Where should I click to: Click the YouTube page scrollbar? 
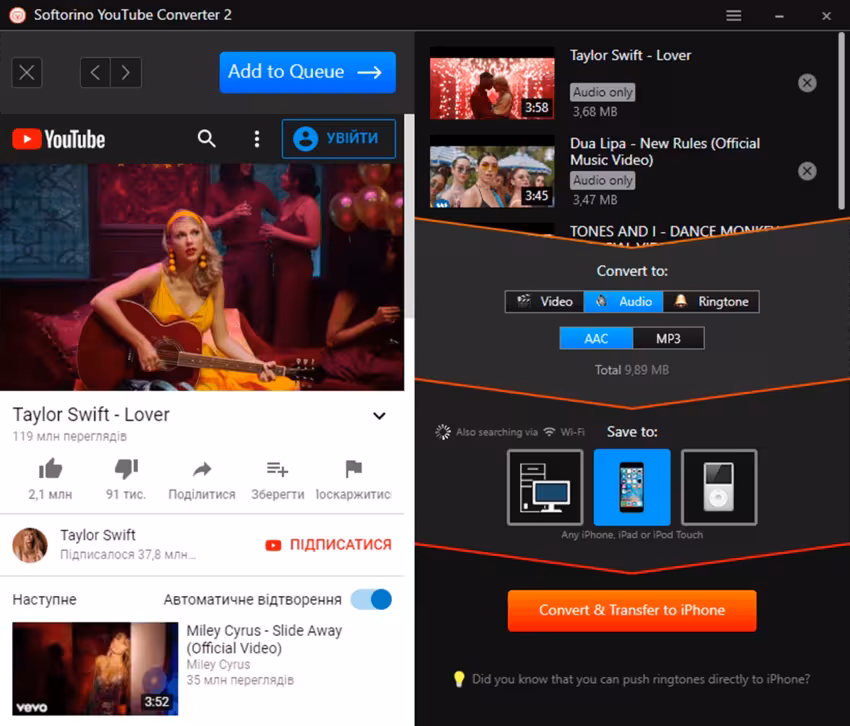[x=410, y=216]
